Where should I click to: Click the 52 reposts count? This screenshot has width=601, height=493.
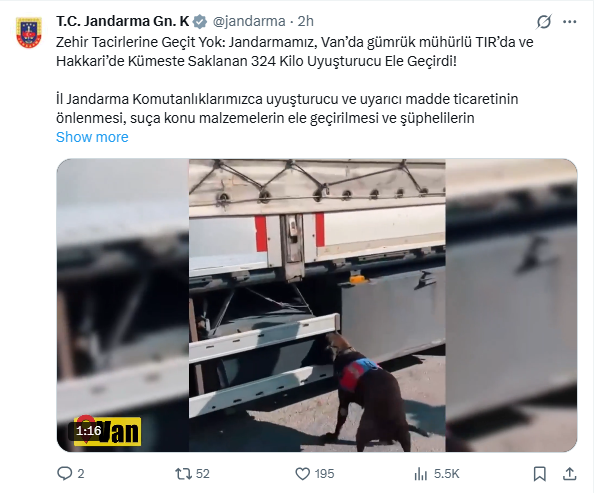(x=203, y=474)
